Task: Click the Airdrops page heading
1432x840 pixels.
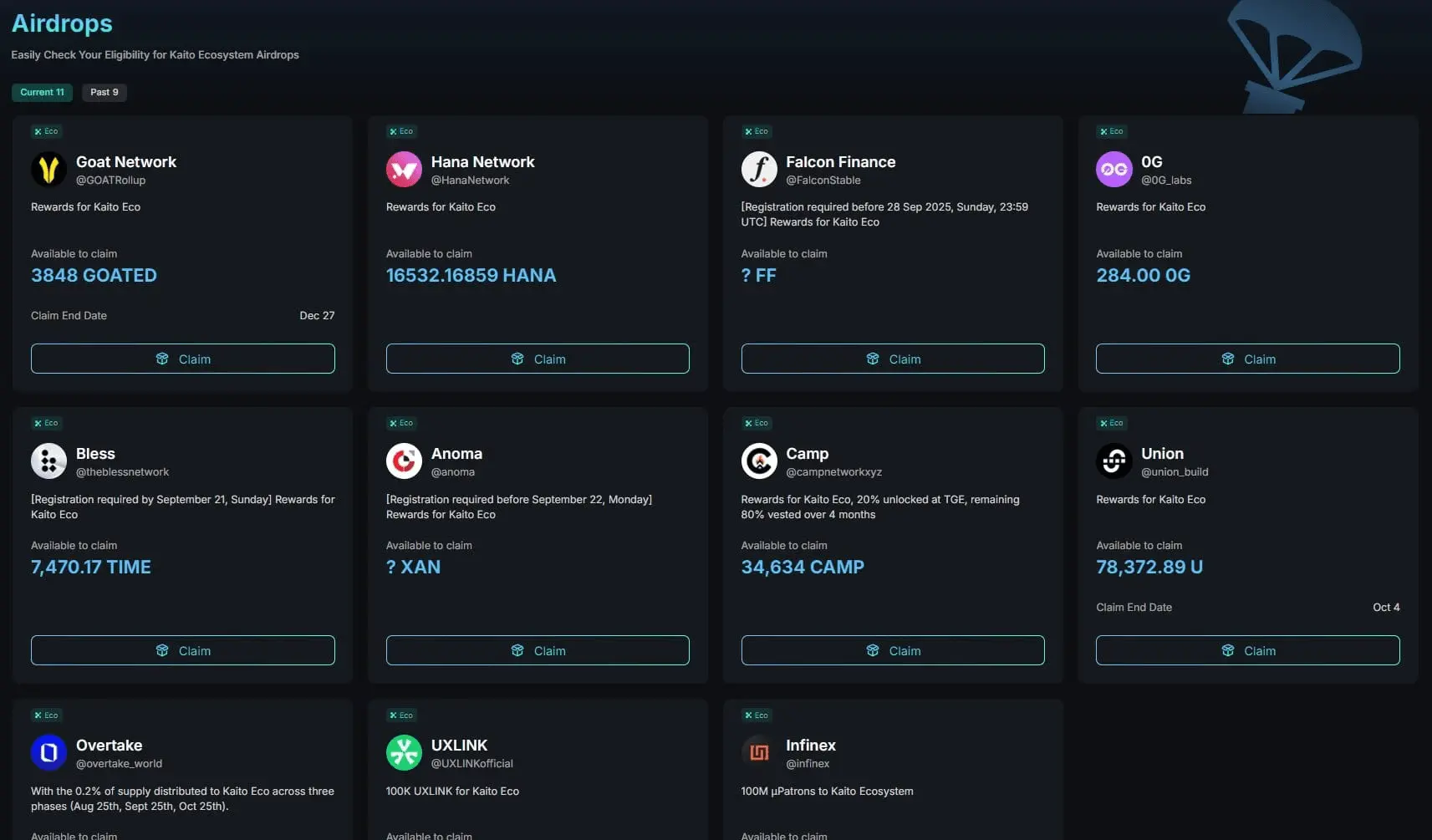Action: pos(62,23)
